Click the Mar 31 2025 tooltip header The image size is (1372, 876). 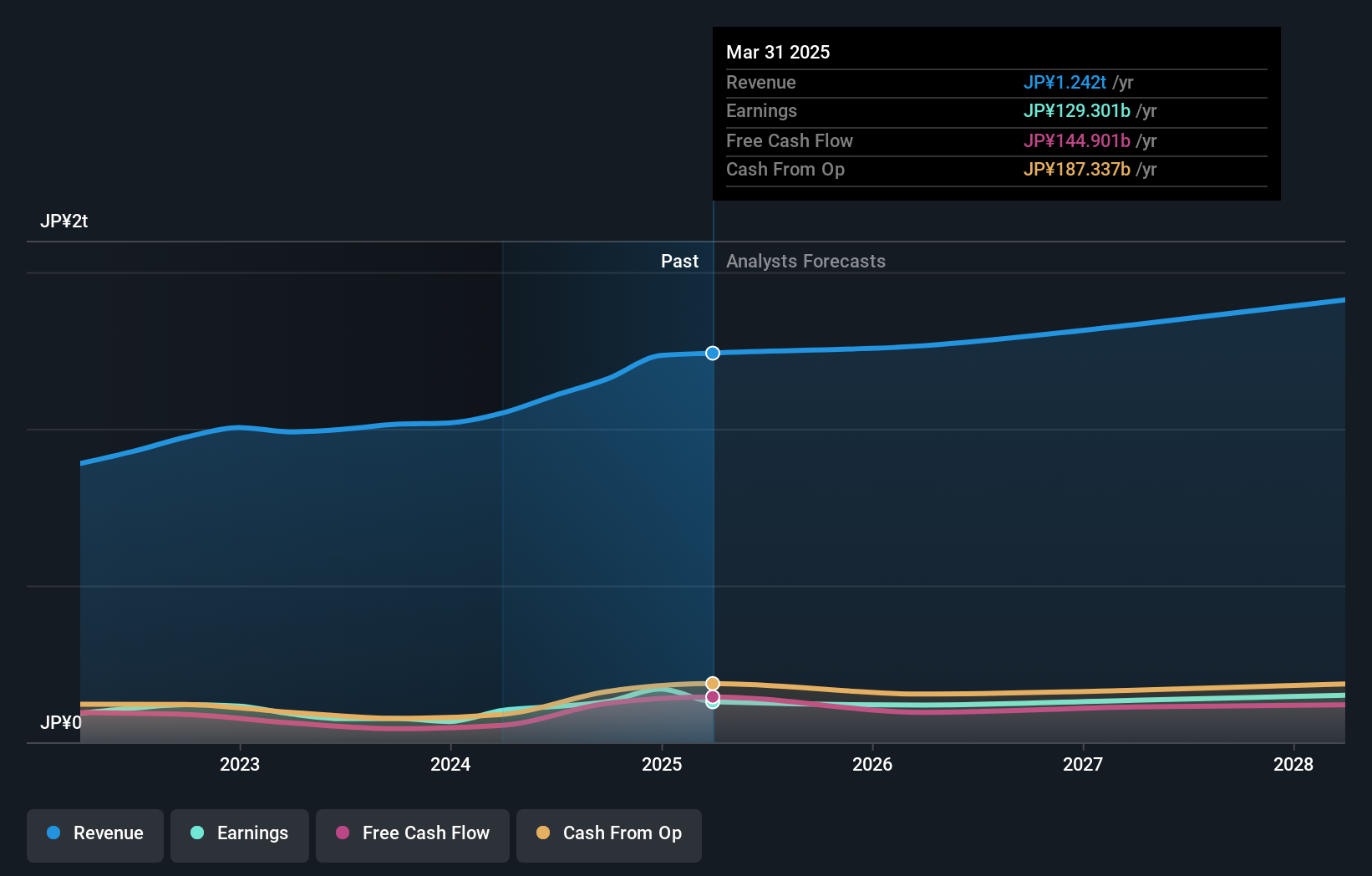tap(778, 52)
